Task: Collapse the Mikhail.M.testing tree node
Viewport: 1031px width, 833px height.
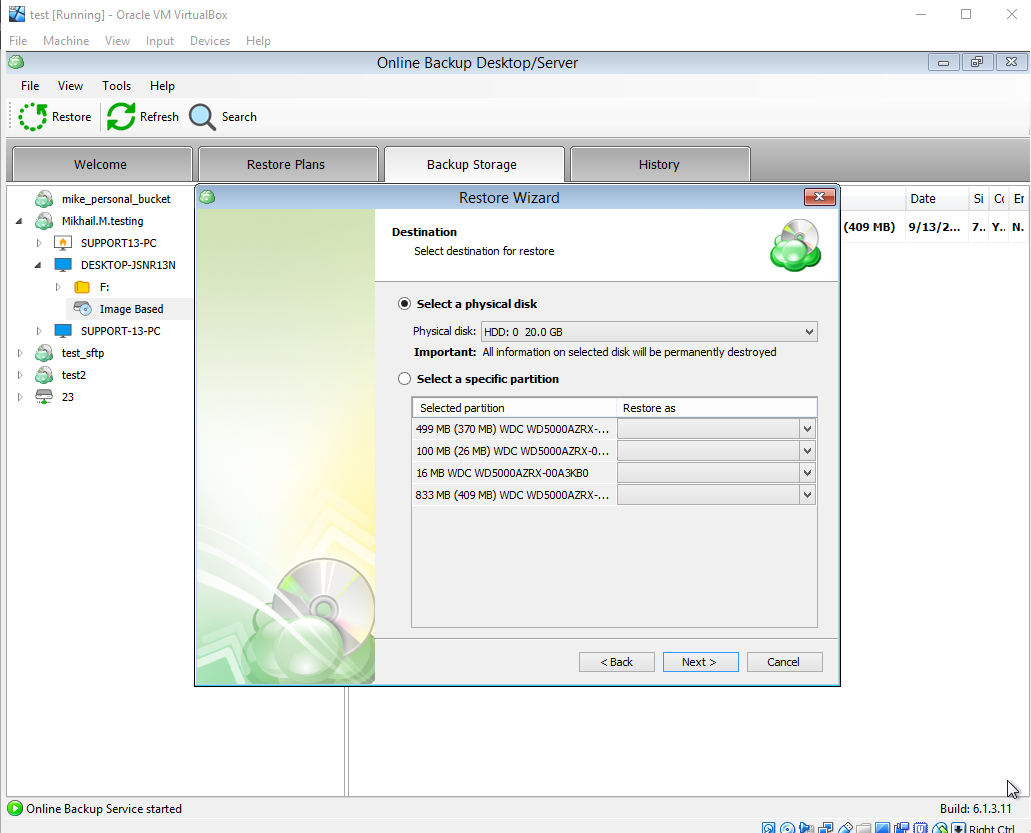Action: click(19, 221)
